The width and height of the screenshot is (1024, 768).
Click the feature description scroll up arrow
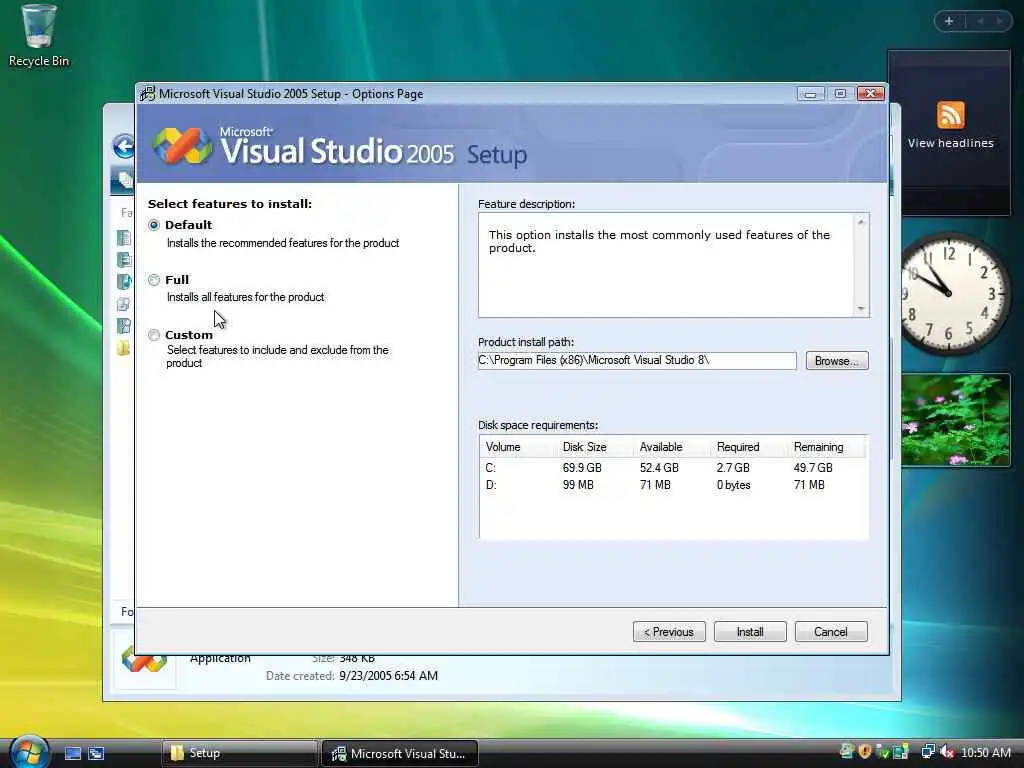click(x=861, y=223)
